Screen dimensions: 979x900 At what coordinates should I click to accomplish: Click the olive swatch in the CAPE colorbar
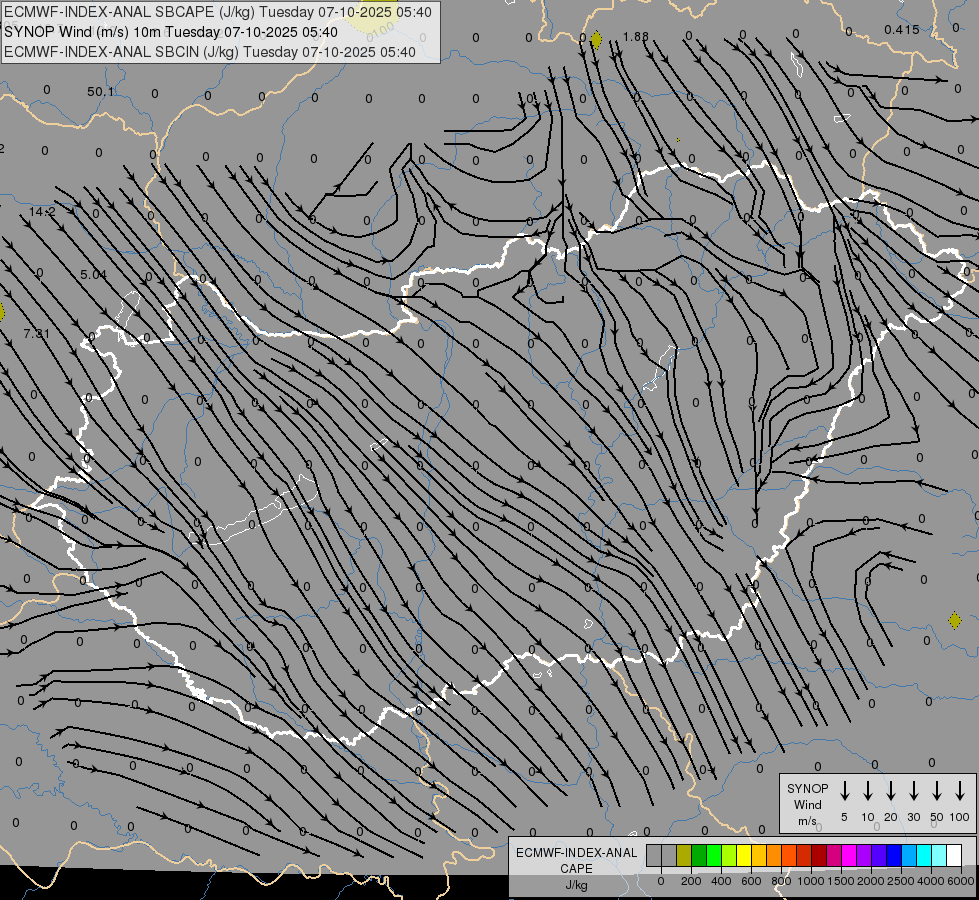(x=684, y=855)
